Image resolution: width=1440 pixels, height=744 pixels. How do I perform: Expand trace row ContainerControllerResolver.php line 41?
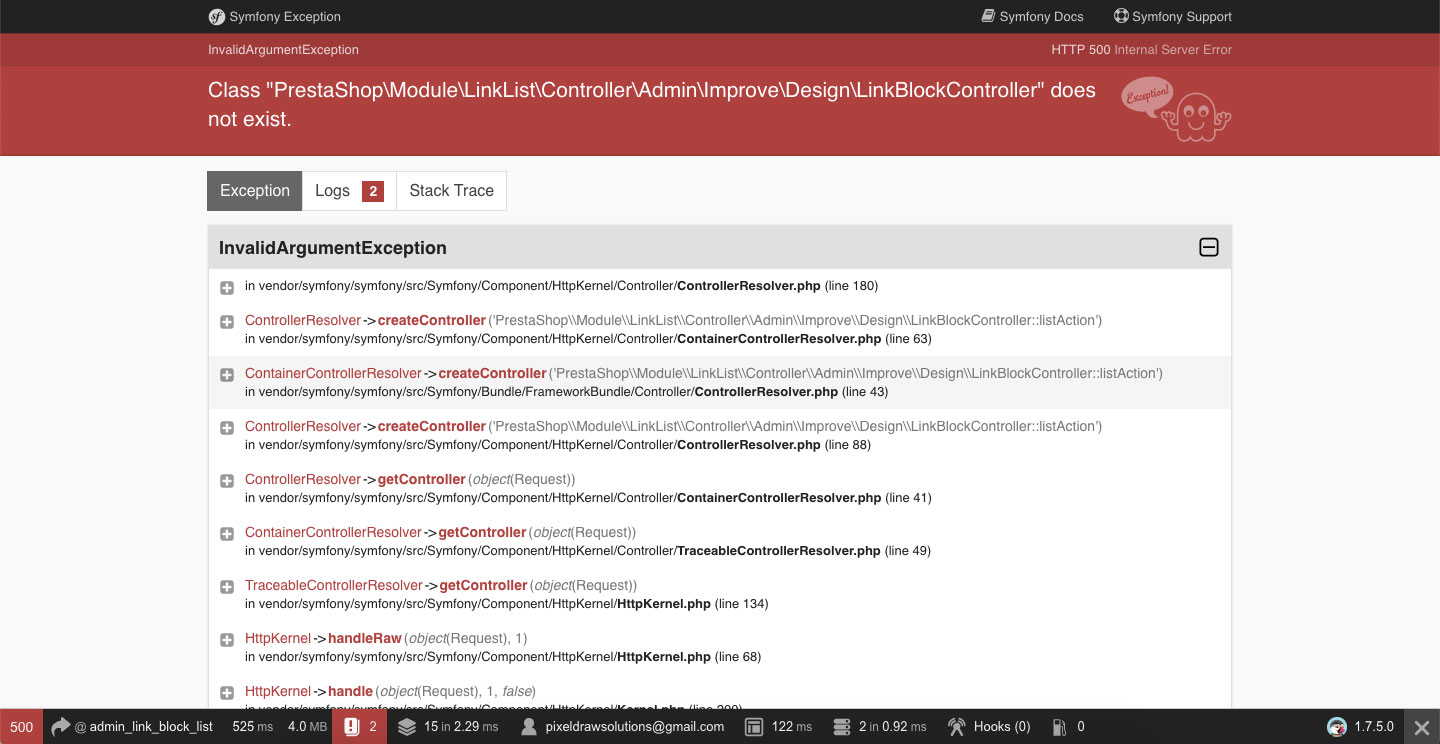[227, 481]
